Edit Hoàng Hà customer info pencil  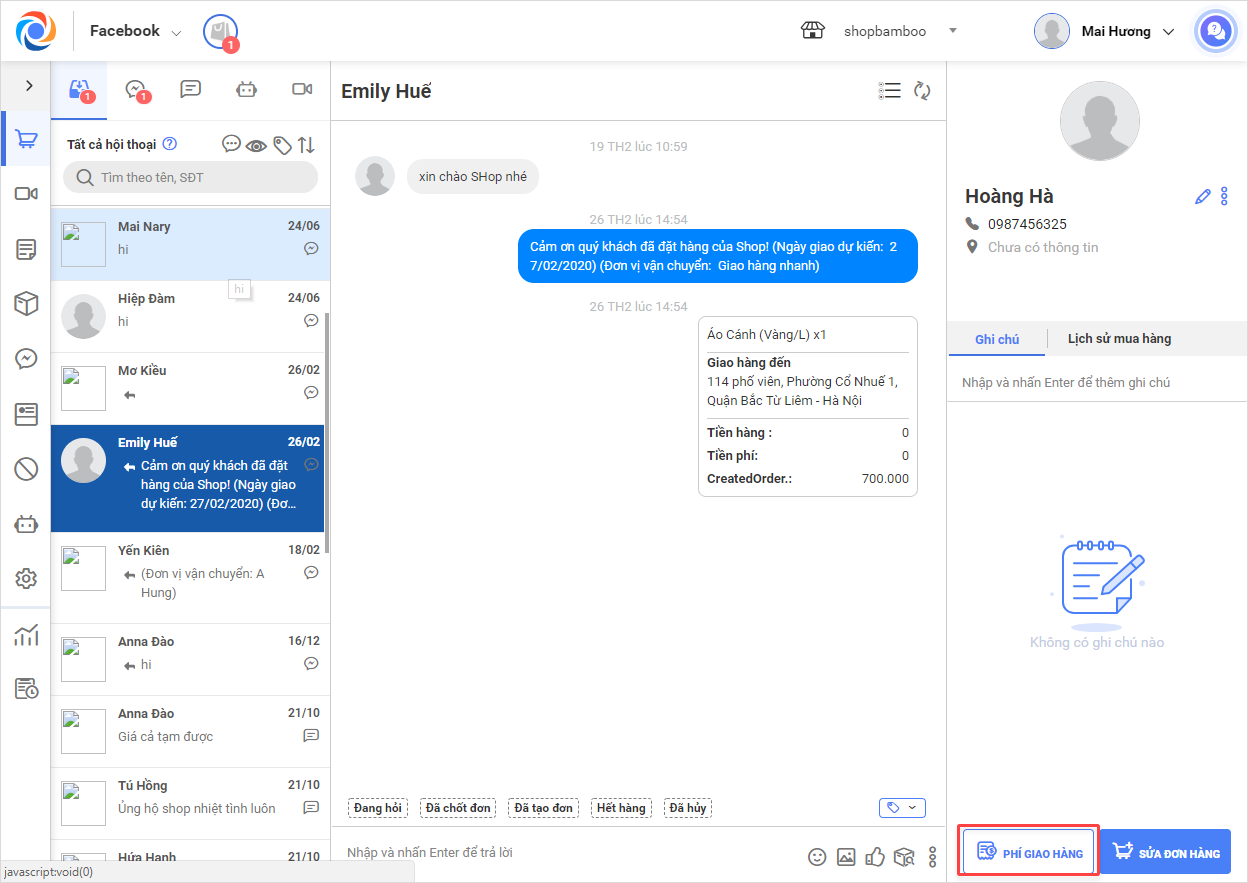pyautogui.click(x=1203, y=197)
